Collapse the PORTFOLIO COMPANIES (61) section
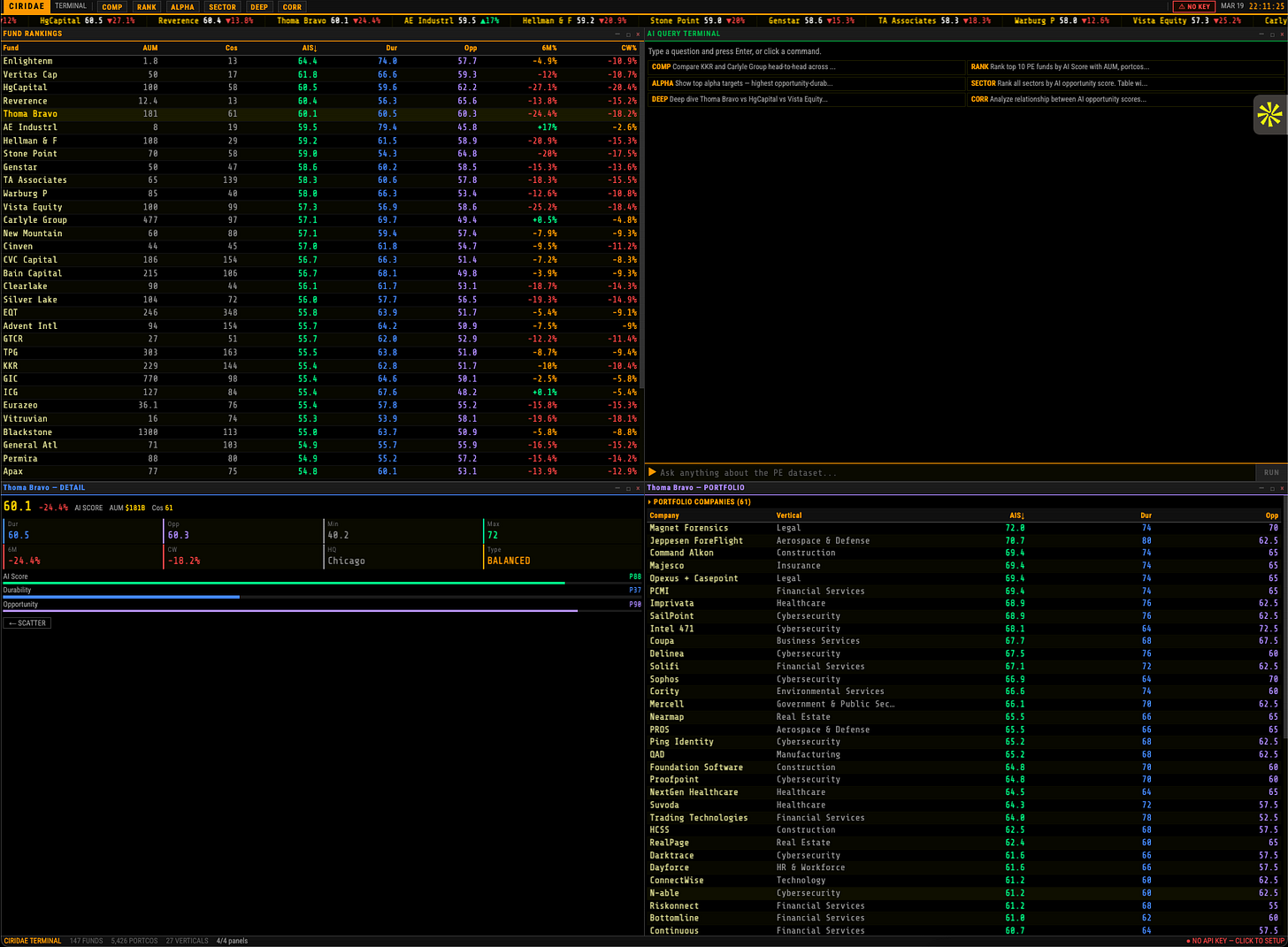This screenshot has height=947, width=1288. point(699,501)
